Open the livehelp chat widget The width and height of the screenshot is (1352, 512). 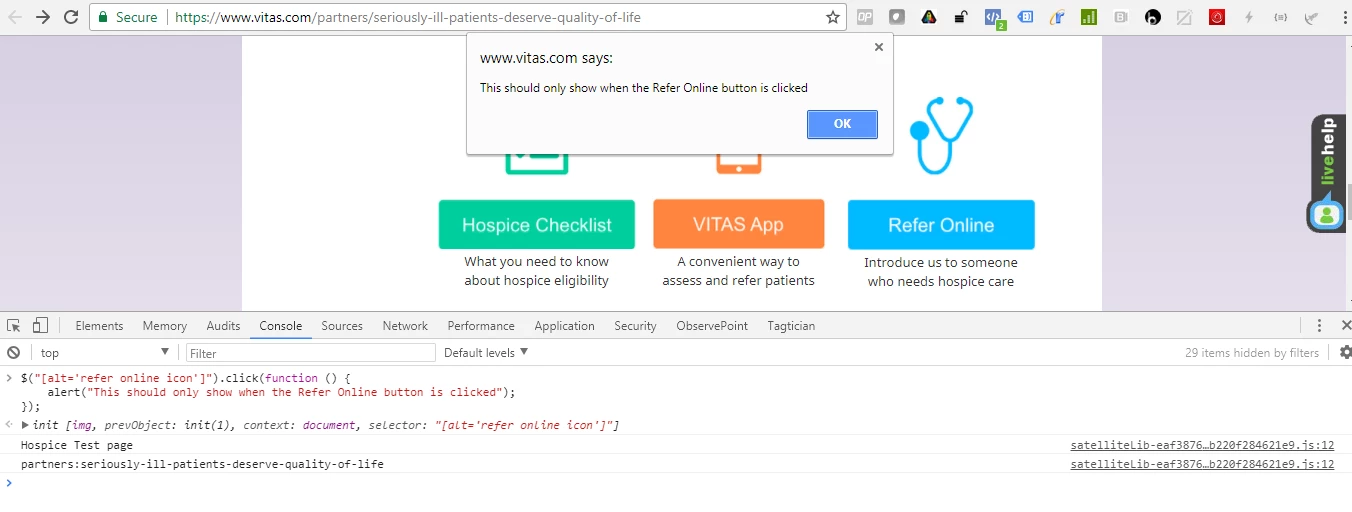(1327, 173)
